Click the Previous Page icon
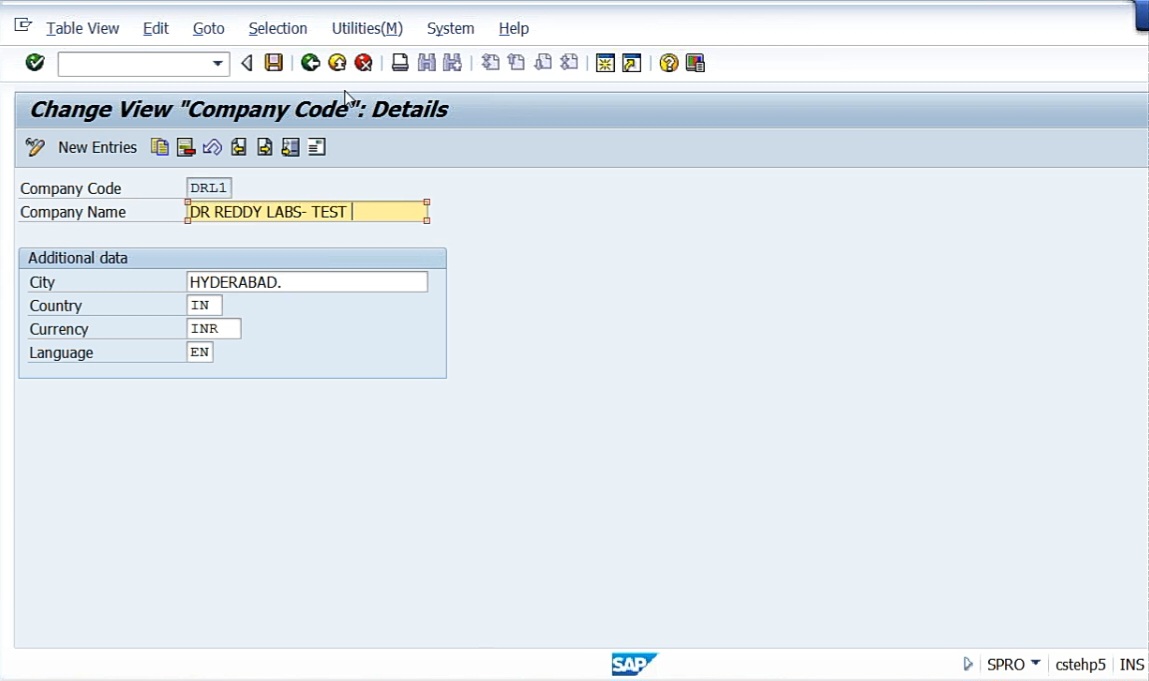This screenshot has height=681, width=1149. coord(517,63)
